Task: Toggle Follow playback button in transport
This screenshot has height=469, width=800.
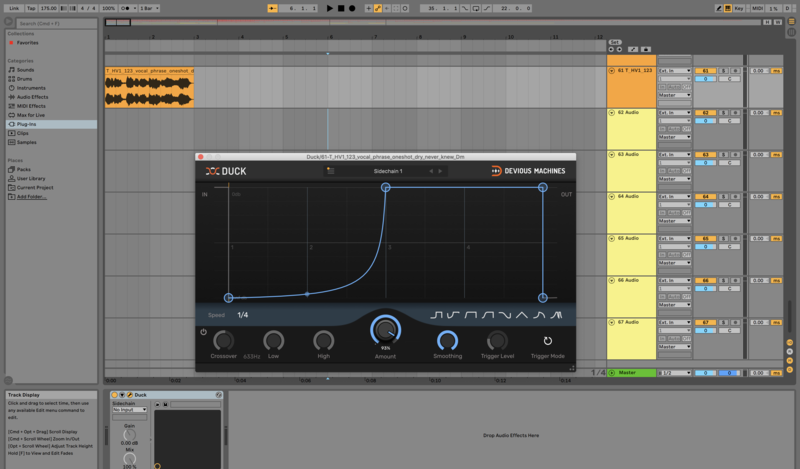Action: [x=272, y=8]
